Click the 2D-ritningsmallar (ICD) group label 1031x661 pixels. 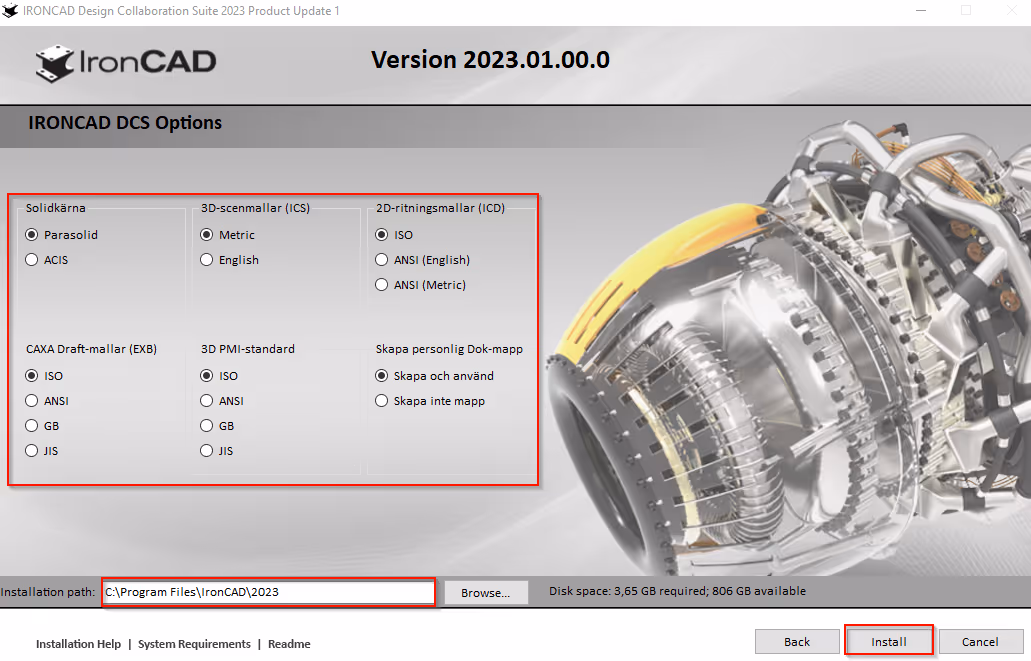[x=441, y=208]
